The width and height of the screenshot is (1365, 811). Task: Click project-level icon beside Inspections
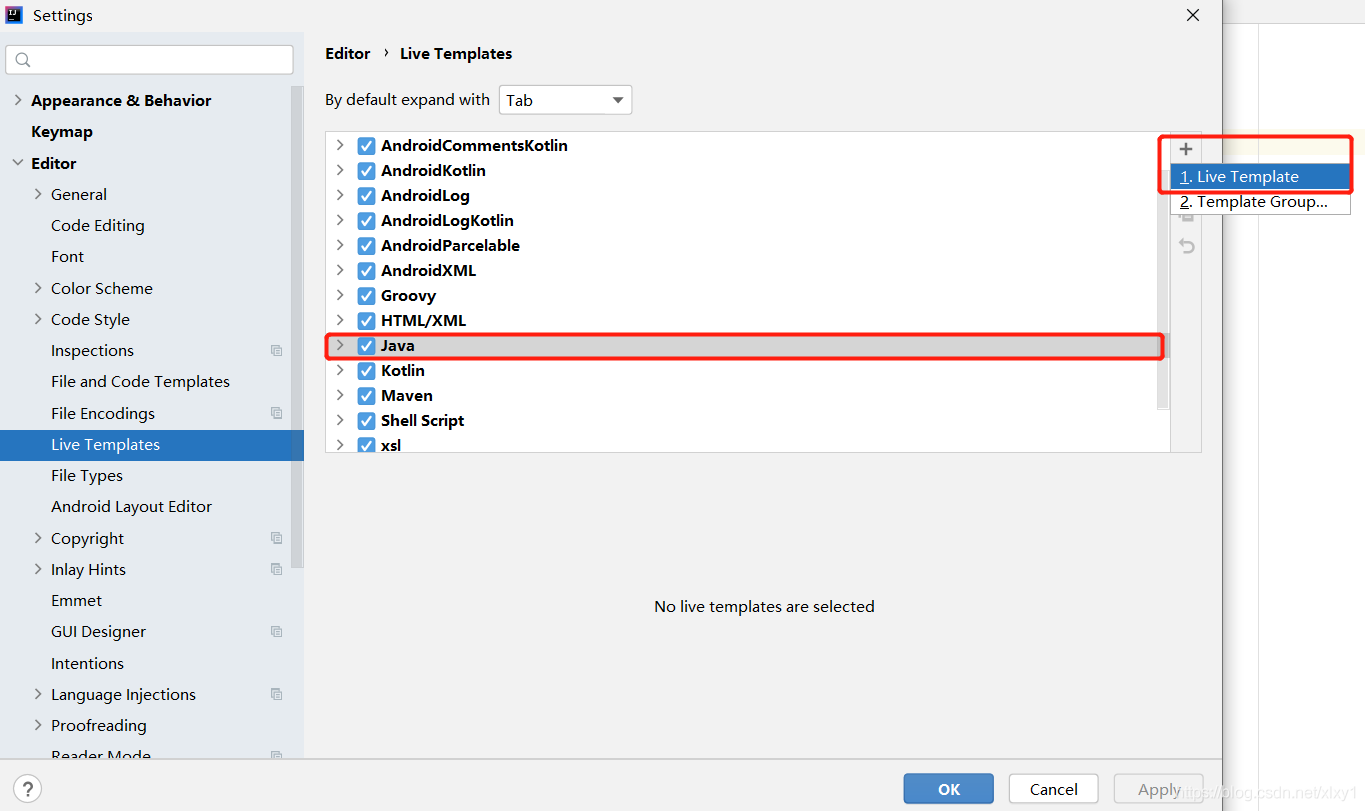point(276,351)
